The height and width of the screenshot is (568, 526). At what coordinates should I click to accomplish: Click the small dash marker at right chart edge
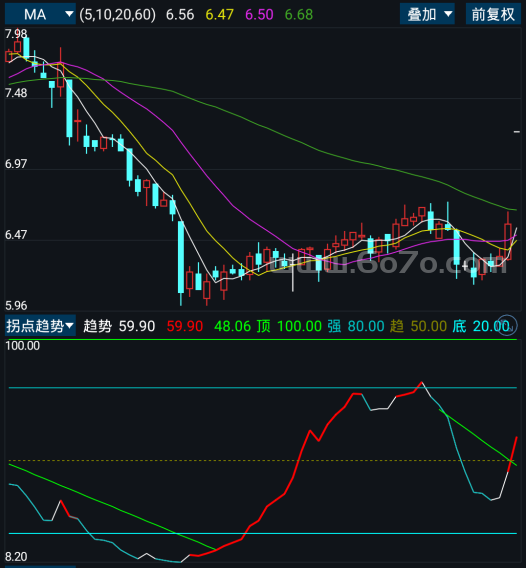[x=517, y=132]
